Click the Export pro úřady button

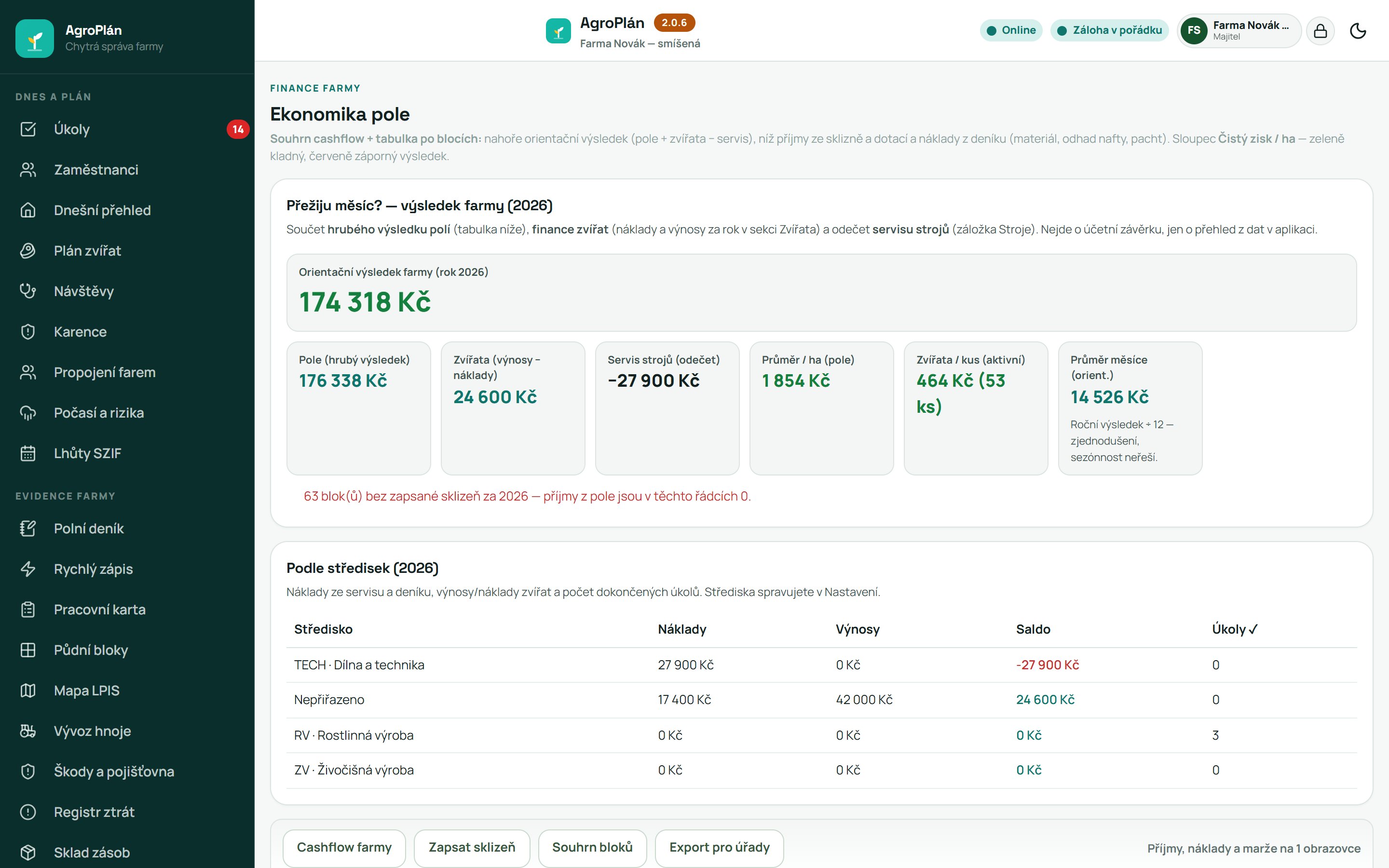719,847
